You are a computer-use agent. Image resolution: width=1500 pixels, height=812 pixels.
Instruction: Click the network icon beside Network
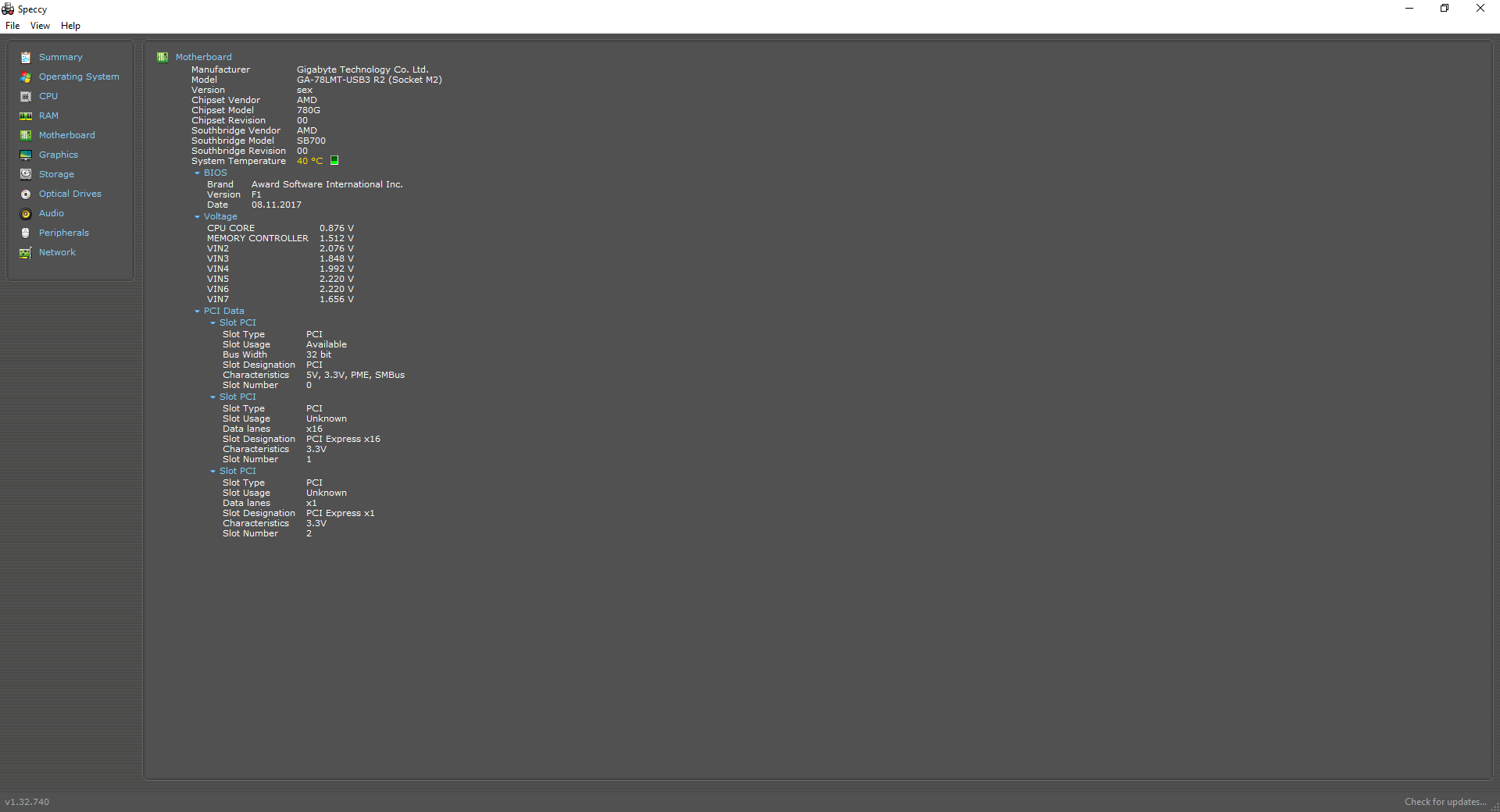[26, 252]
